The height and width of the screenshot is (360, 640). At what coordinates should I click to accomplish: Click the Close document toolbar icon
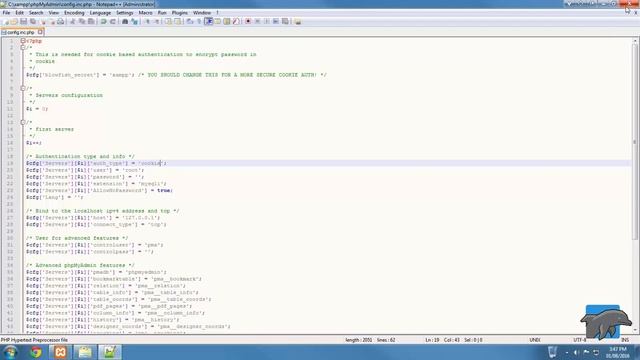pos(42,21)
